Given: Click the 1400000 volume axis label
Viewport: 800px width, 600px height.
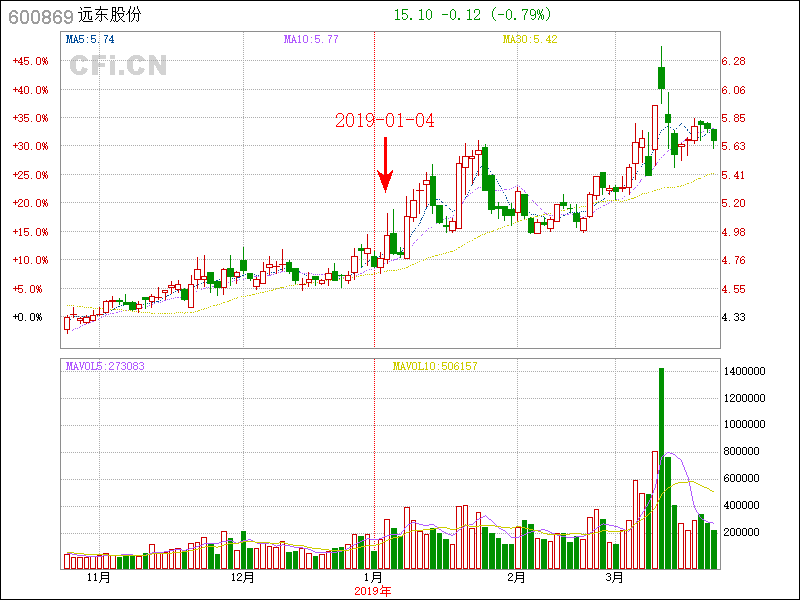Looking at the screenshot, I should (x=743, y=371).
